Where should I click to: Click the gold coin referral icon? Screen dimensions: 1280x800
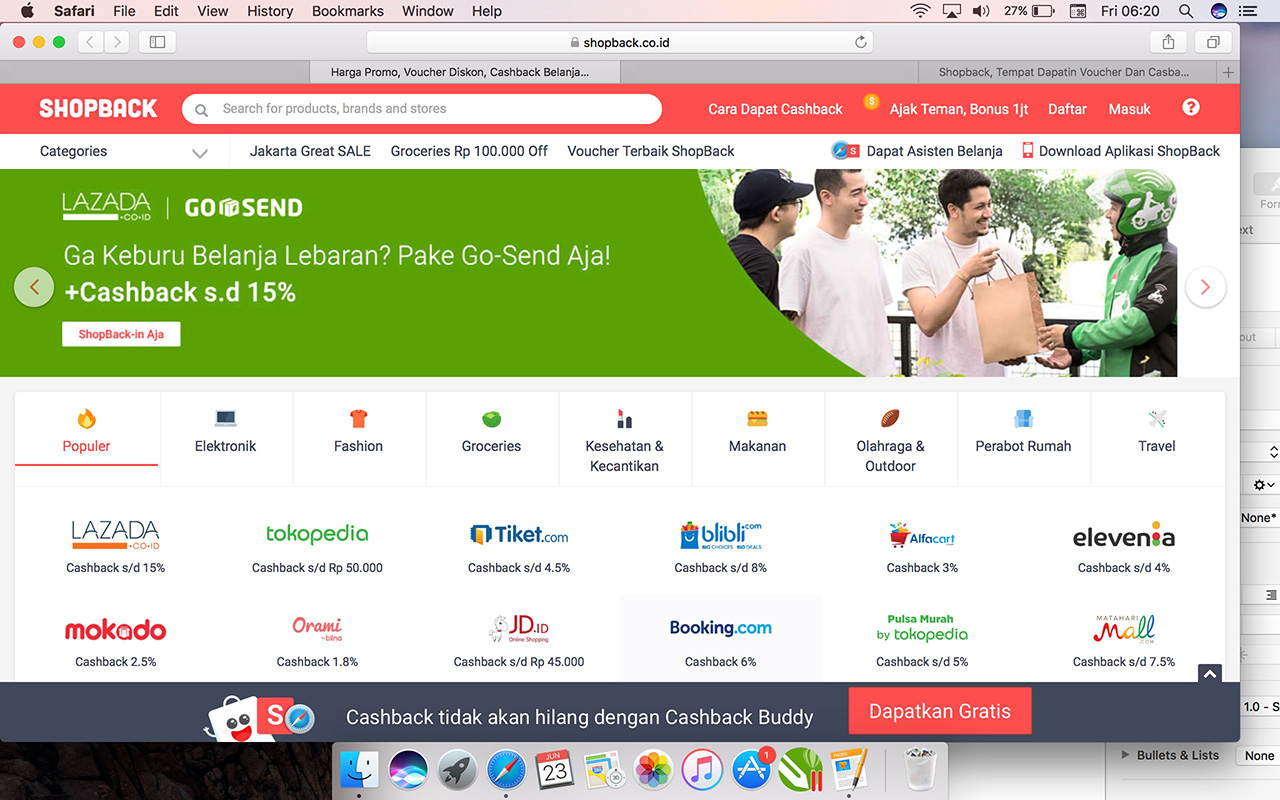pos(871,101)
